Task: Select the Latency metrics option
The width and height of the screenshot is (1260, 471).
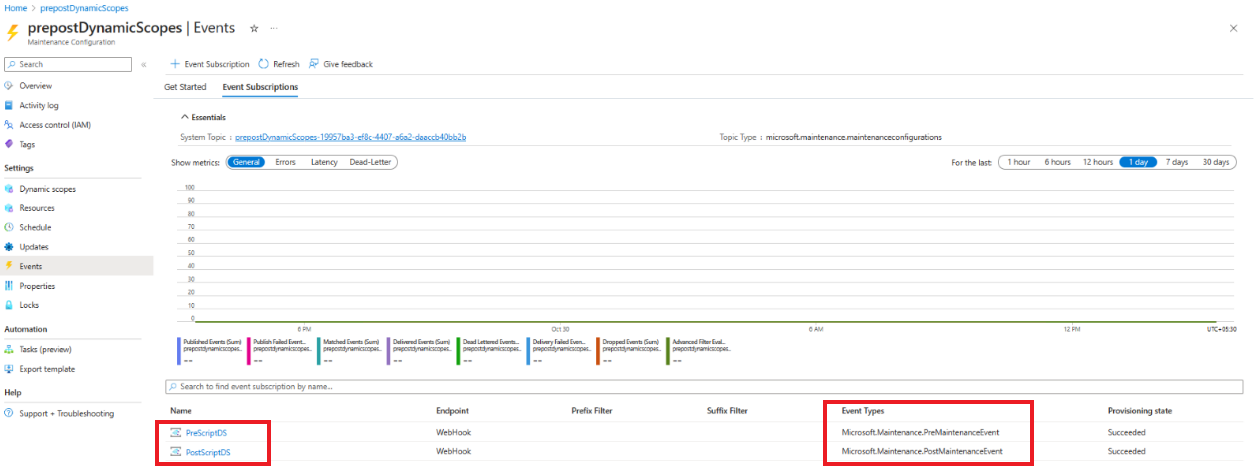Action: pos(323,162)
